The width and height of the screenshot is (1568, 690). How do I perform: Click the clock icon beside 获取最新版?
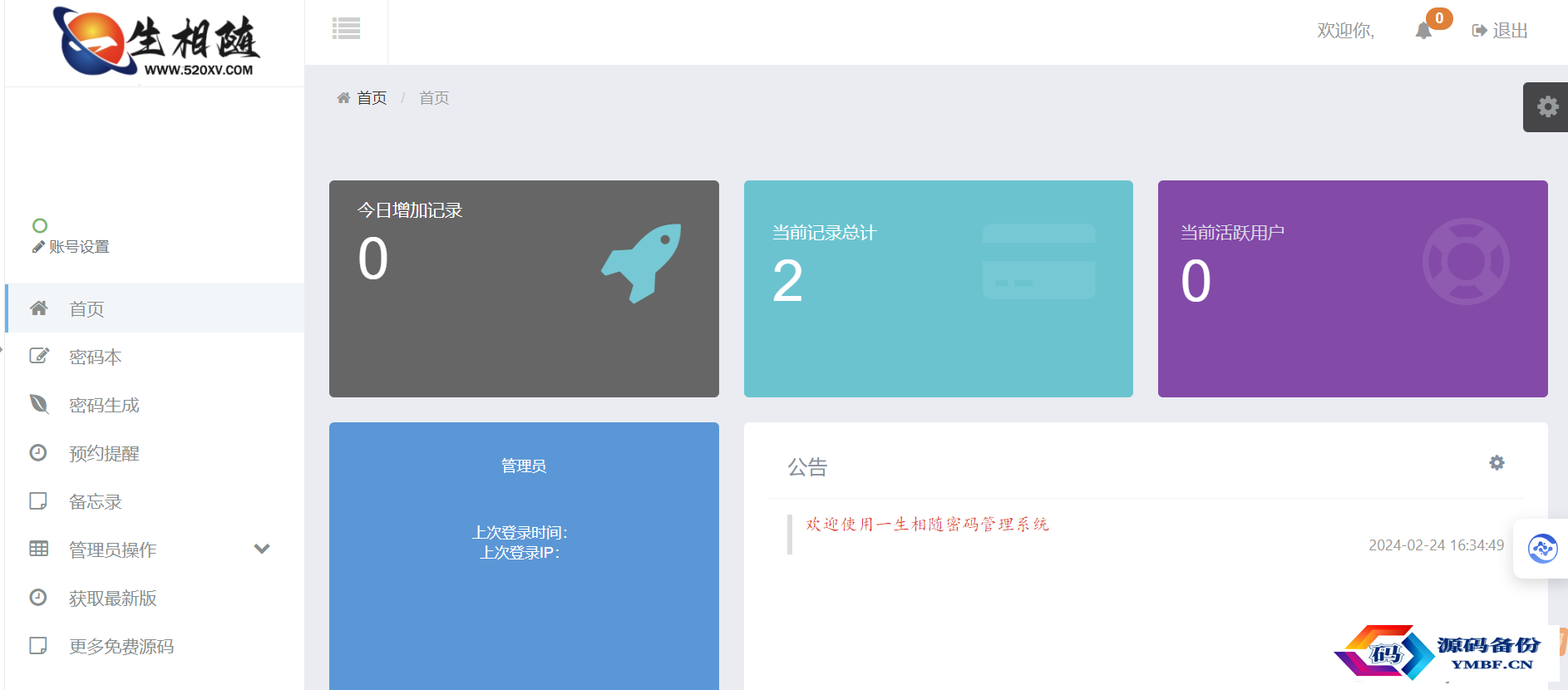tap(38, 597)
